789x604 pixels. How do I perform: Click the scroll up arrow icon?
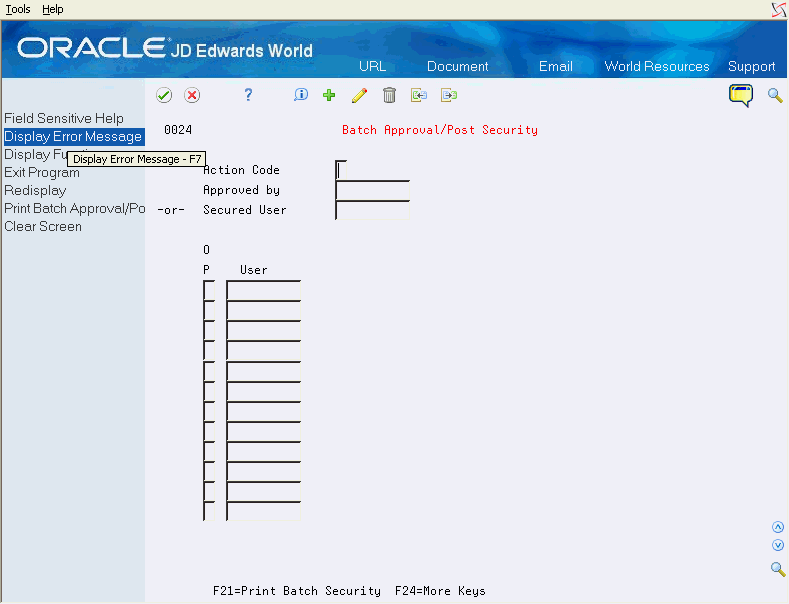click(778, 527)
